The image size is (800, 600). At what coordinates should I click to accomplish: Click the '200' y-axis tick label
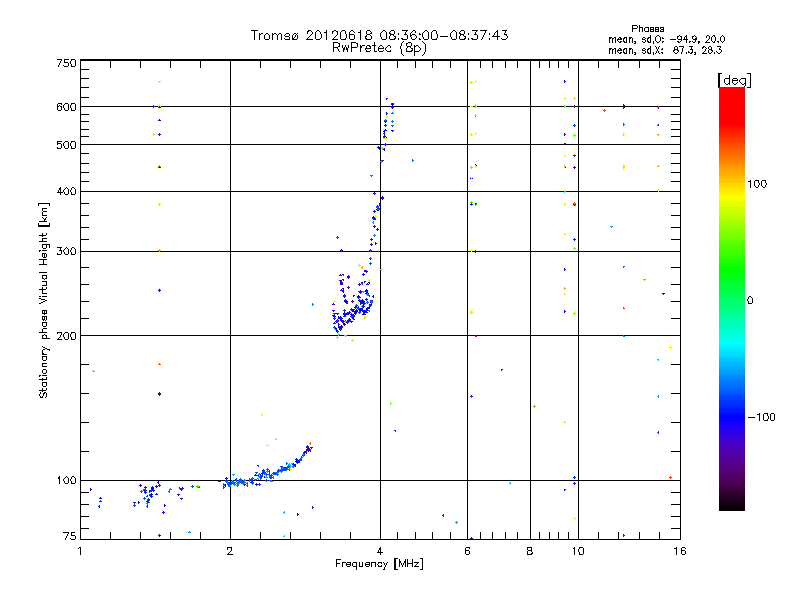67,336
